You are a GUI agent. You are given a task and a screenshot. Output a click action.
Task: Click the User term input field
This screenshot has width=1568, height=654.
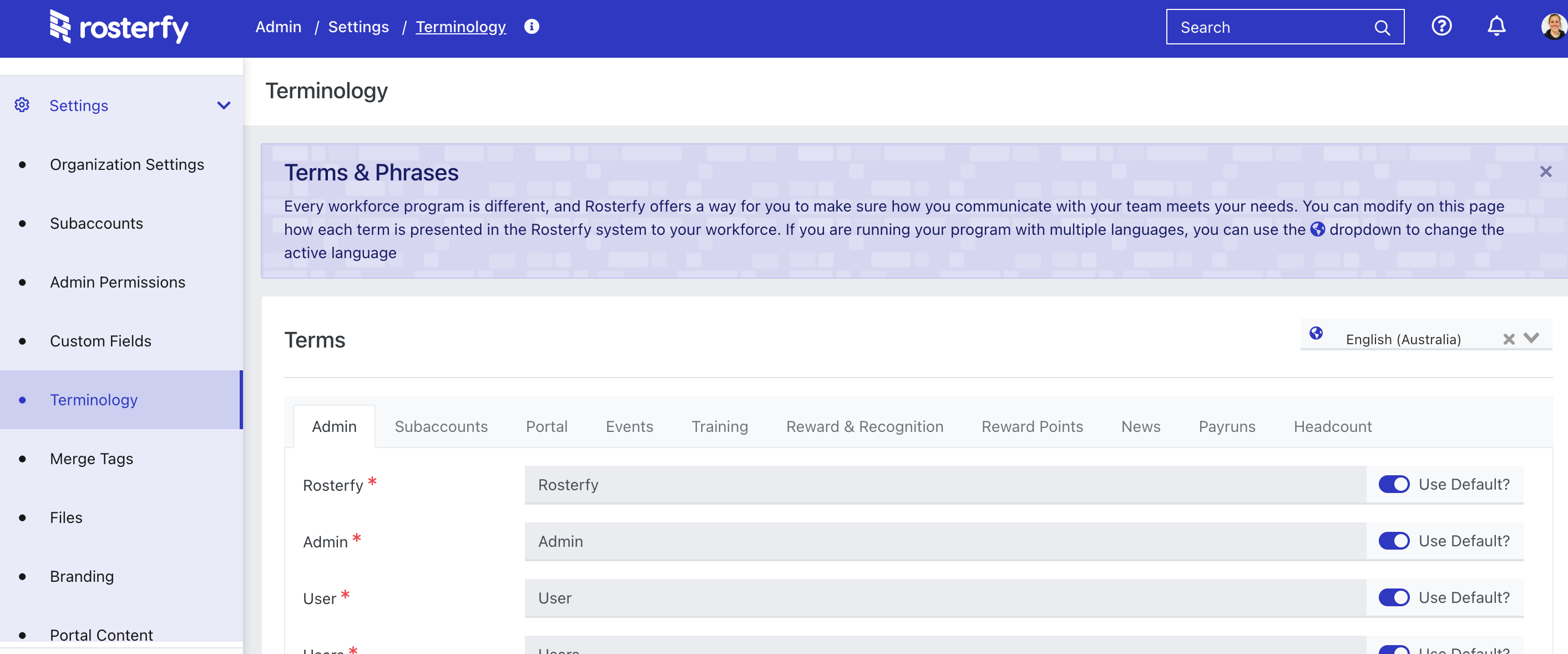945,598
